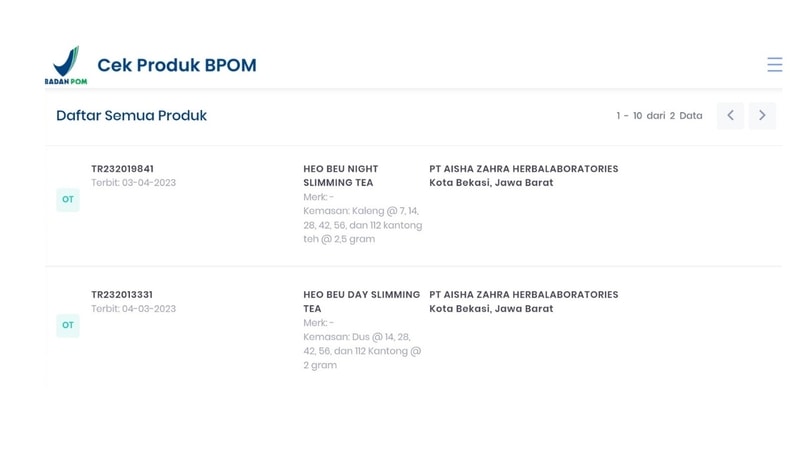This screenshot has width=800, height=450.
Task: Go to previous results page
Action: tap(730, 116)
